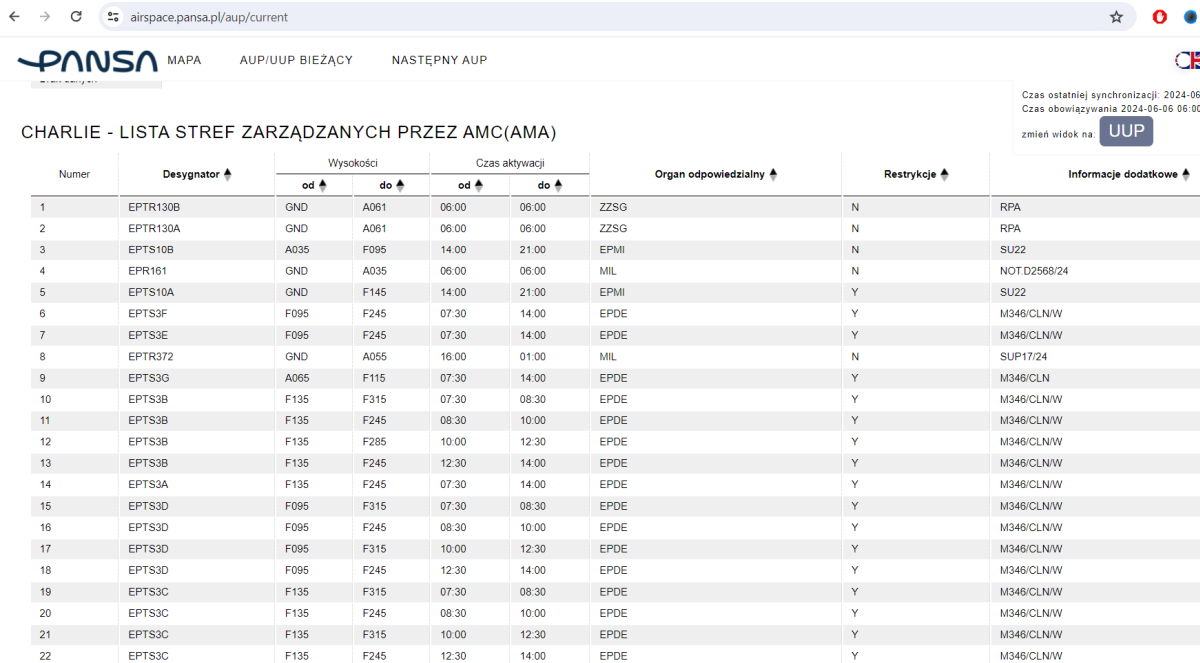
Task: Select designator EPTS10A in row 5
Action: tap(151, 292)
